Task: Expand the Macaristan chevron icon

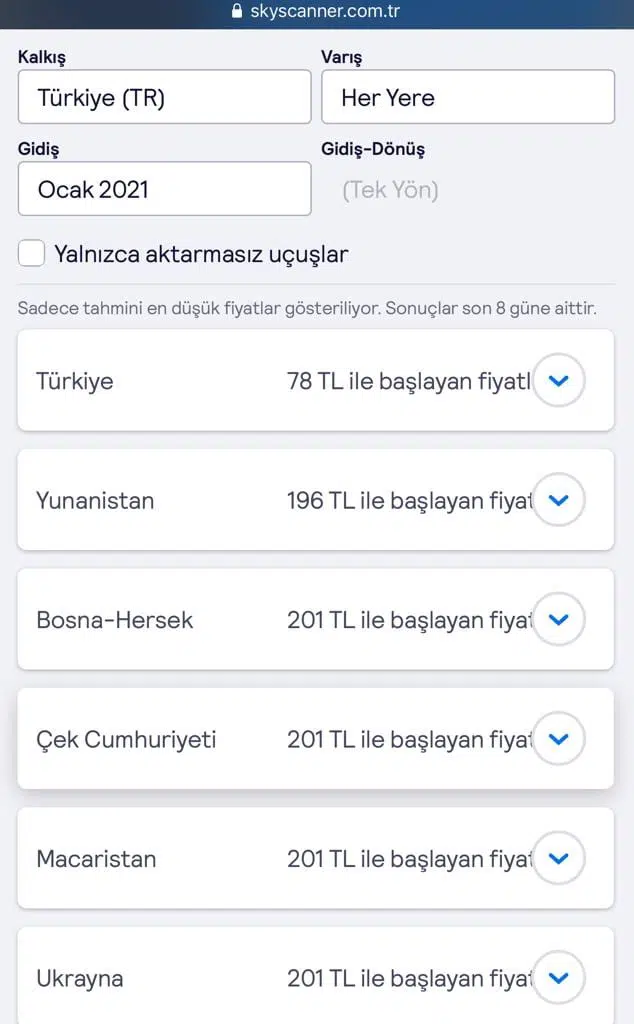Action: [559, 858]
